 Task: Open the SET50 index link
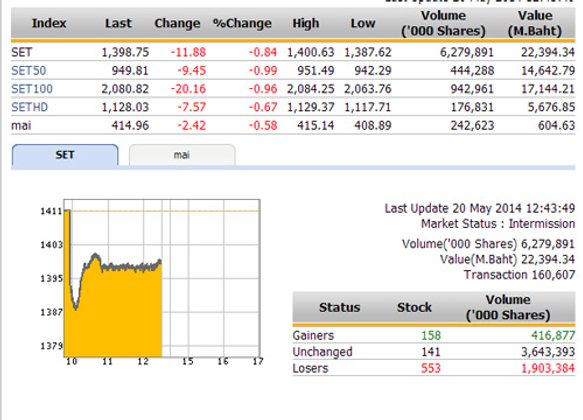click(x=29, y=70)
